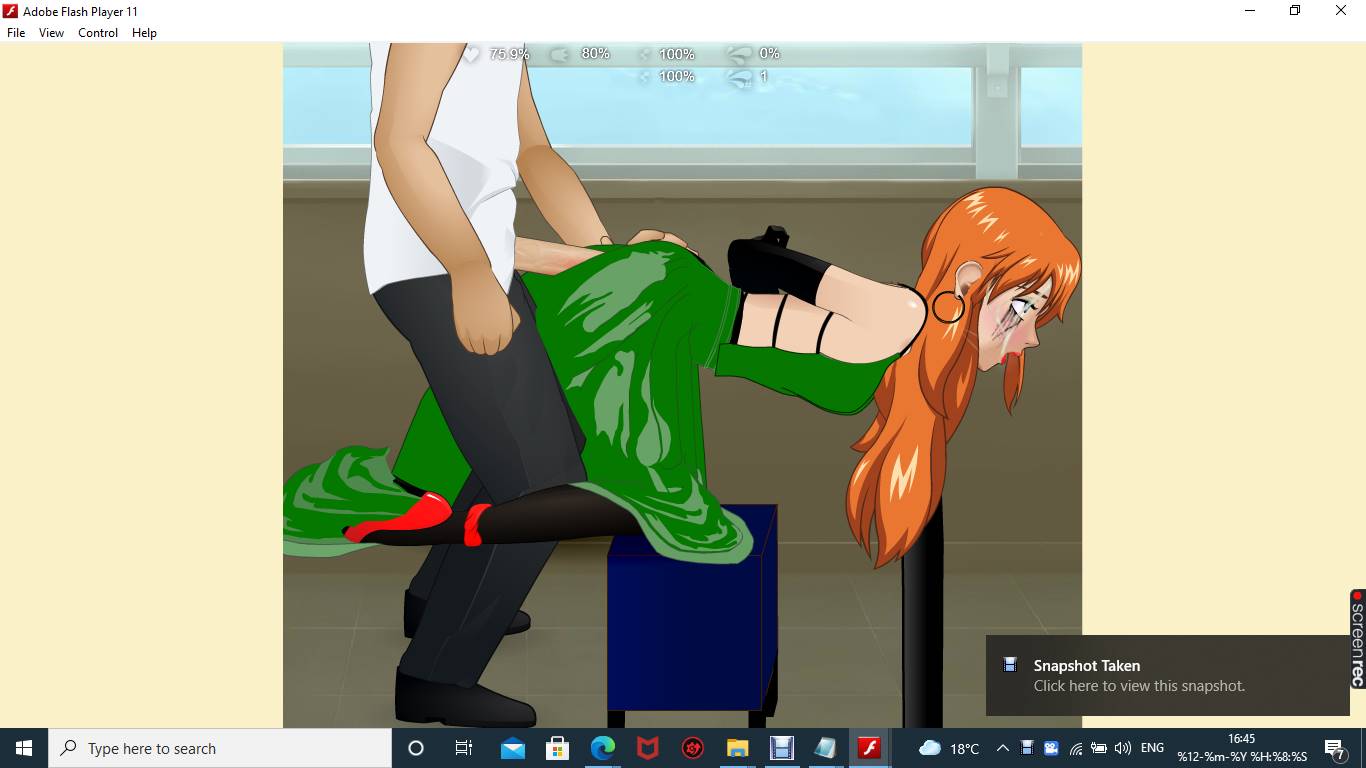Click the Cortana circle icon in taskbar
The height and width of the screenshot is (768, 1366).
416,748
